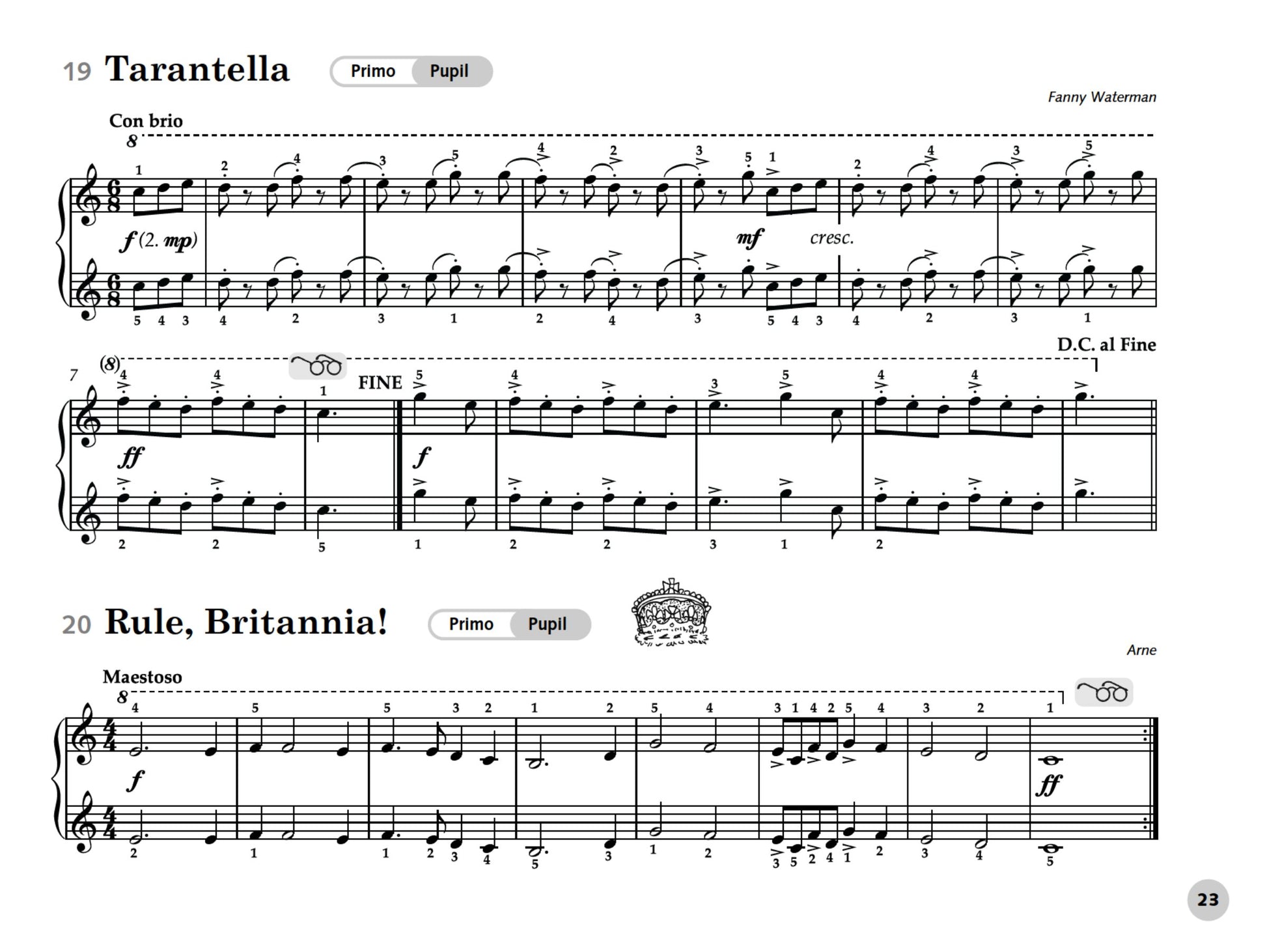This screenshot has height=952, width=1267.
Task: Click the Rule, Britannia! title
Action: coord(246,622)
